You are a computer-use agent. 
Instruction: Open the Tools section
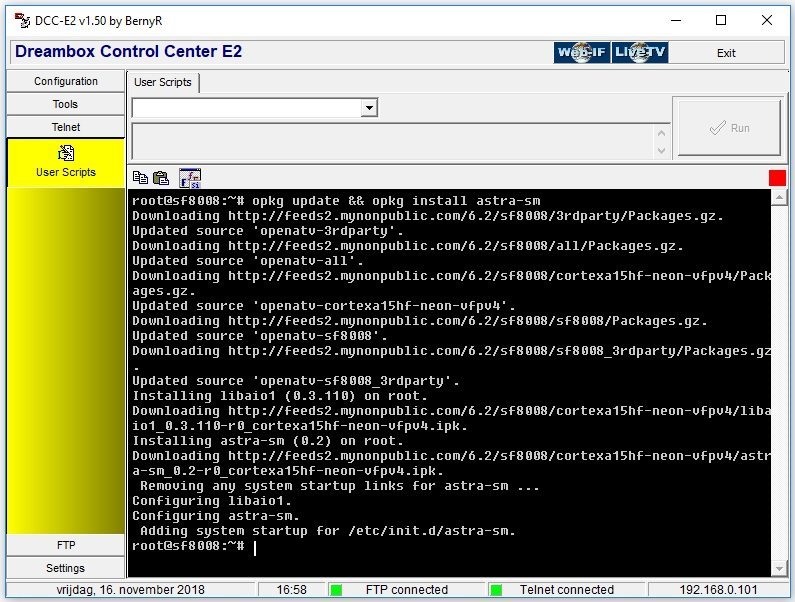[x=66, y=104]
